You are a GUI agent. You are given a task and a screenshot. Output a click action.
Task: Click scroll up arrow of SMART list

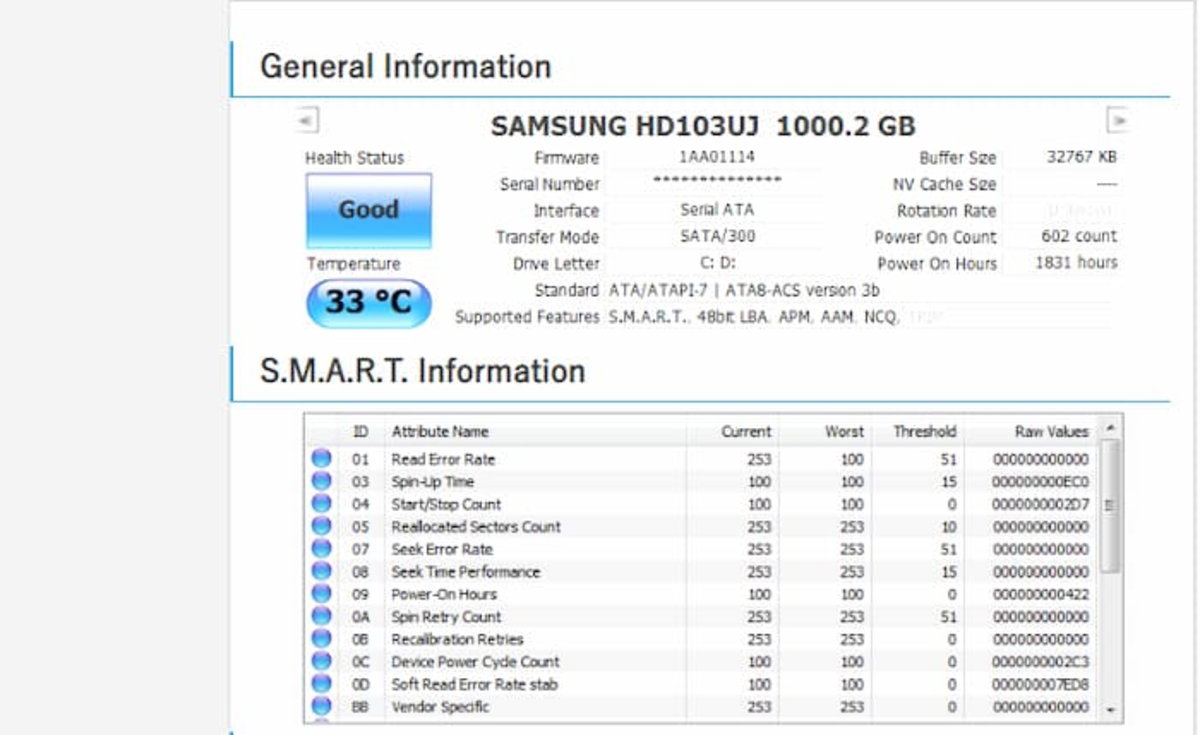(x=1110, y=427)
